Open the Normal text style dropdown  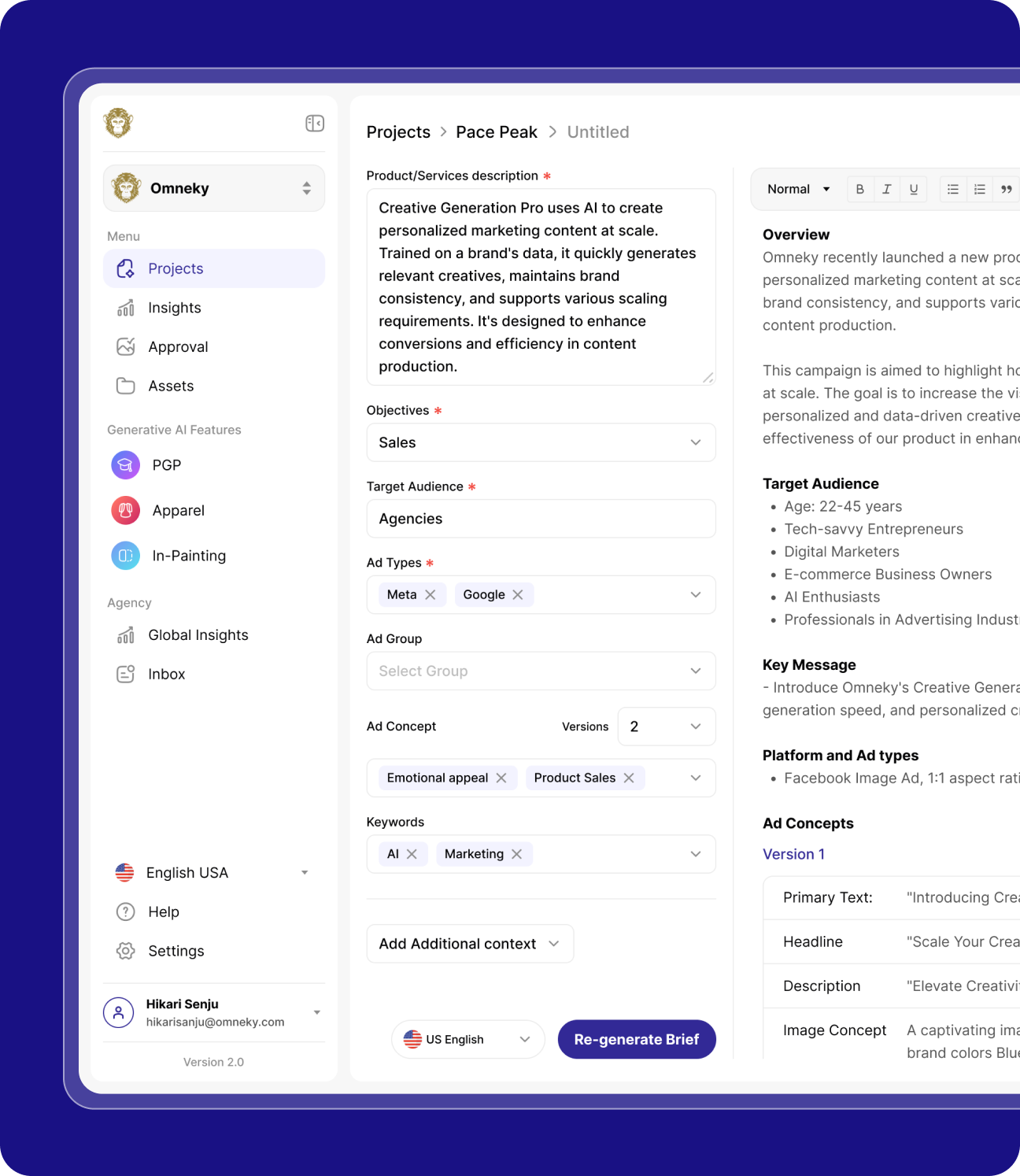point(799,189)
